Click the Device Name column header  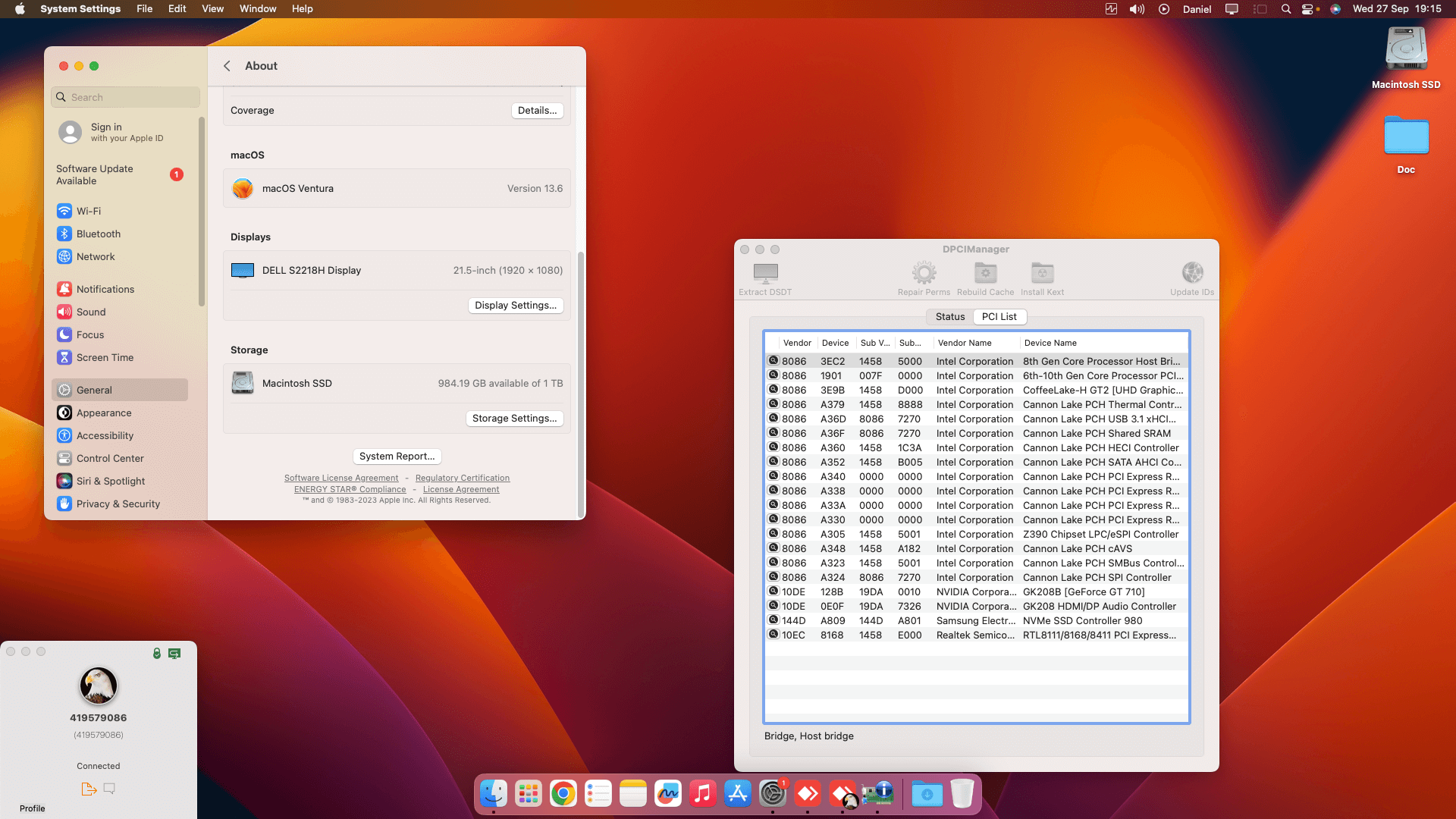coord(1050,344)
